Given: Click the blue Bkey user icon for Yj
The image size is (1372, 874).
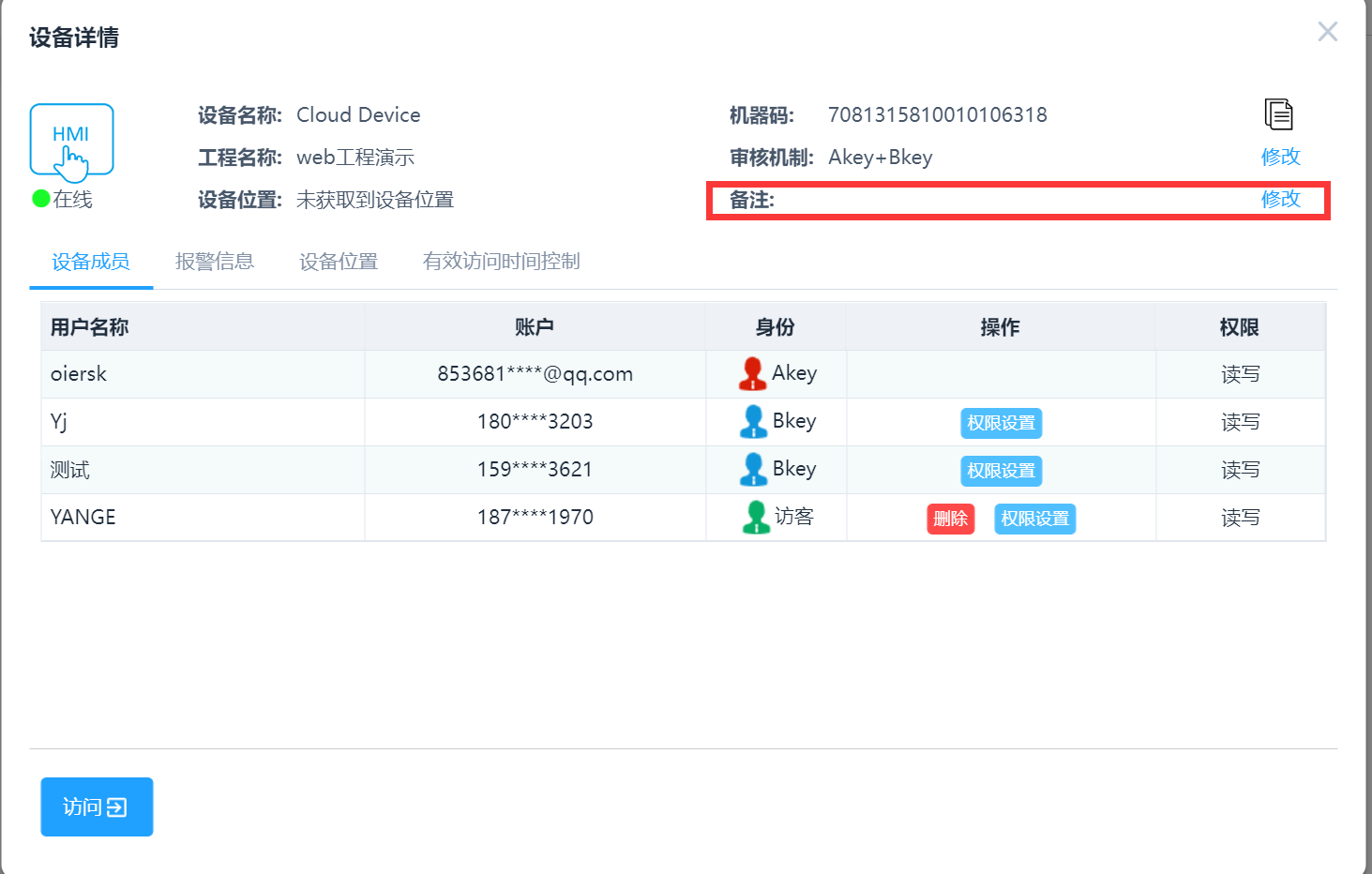Looking at the screenshot, I should coord(752,421).
